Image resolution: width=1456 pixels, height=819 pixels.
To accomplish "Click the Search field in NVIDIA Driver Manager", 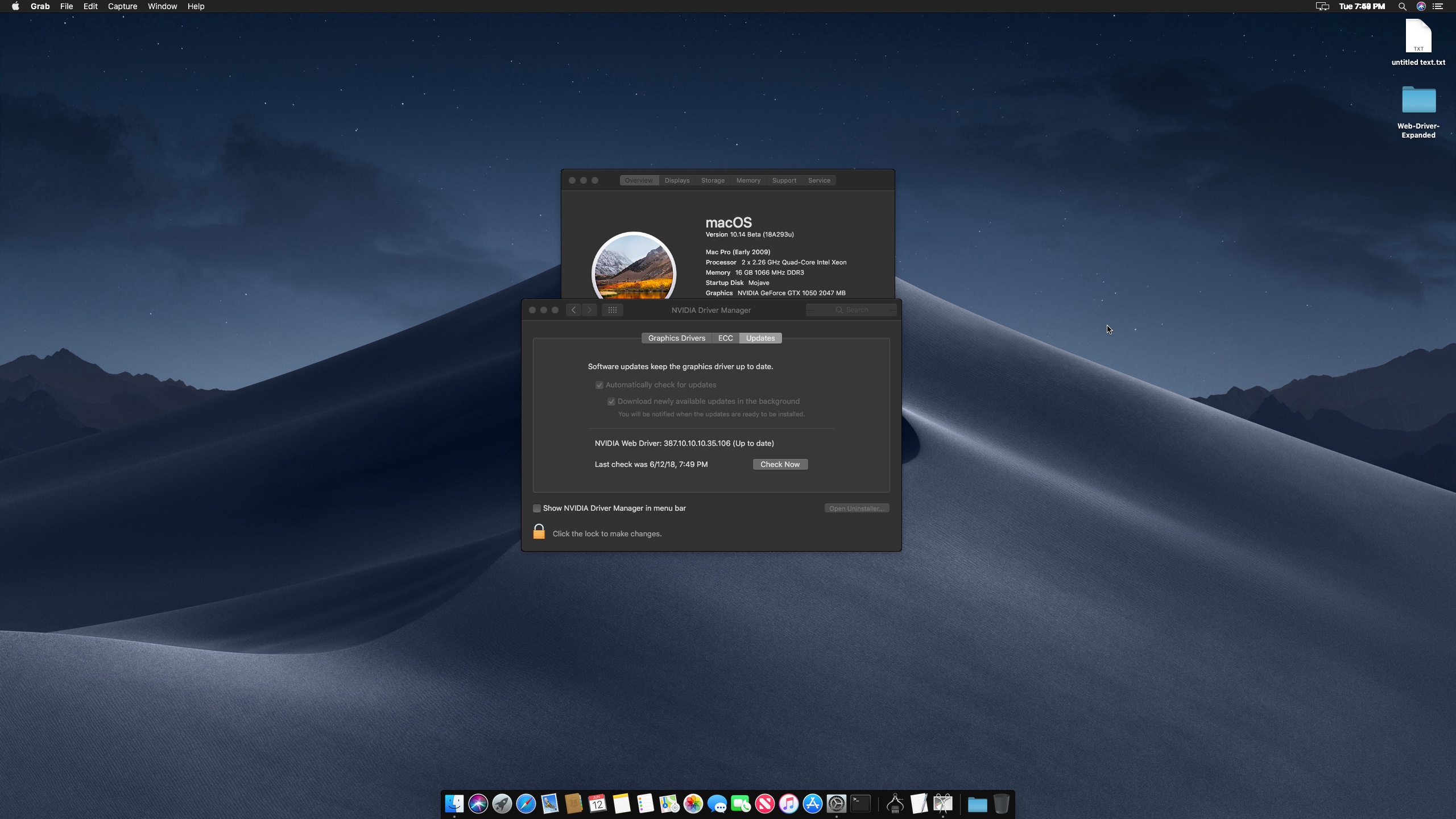I will (856, 310).
